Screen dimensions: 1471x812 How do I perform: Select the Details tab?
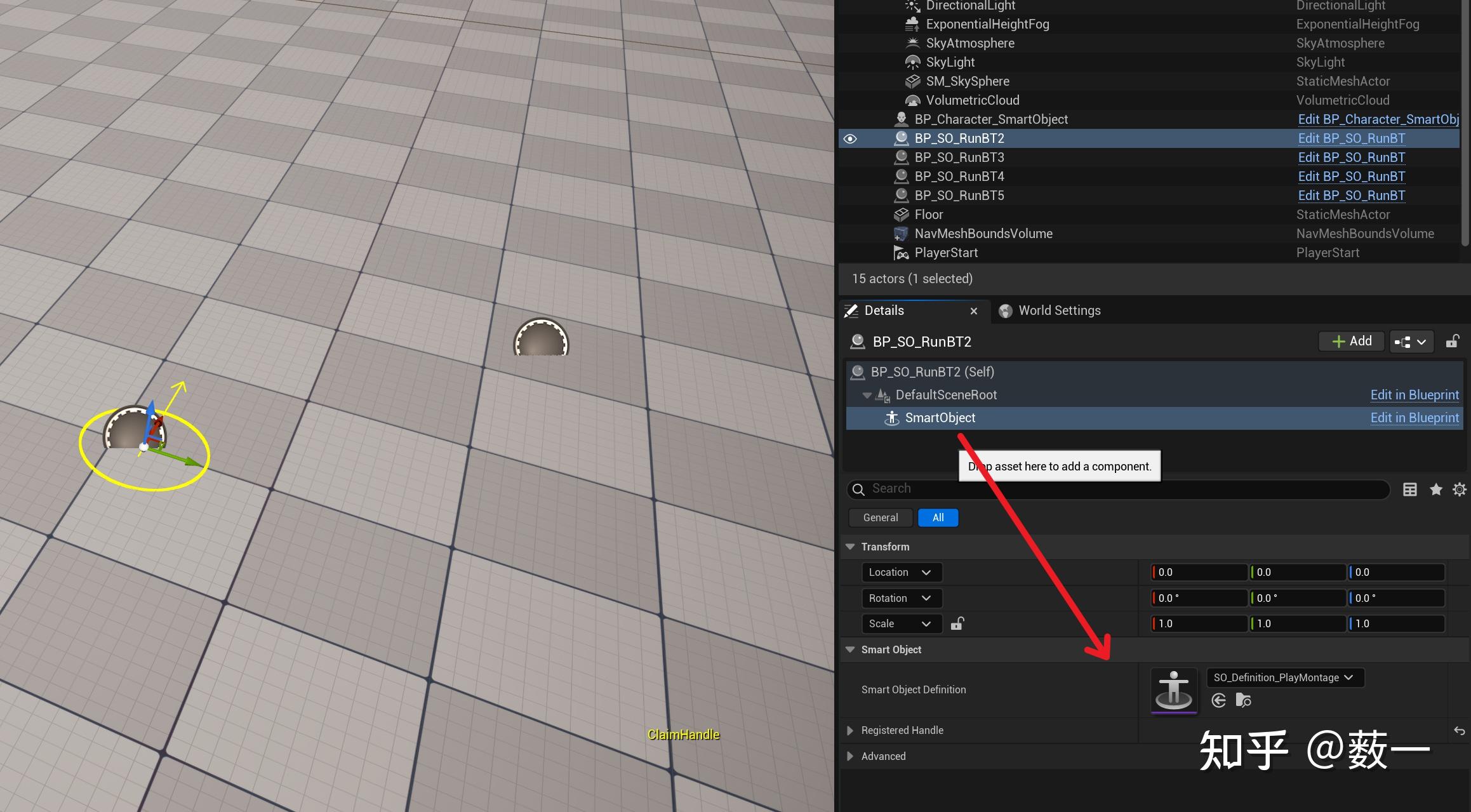(x=884, y=310)
